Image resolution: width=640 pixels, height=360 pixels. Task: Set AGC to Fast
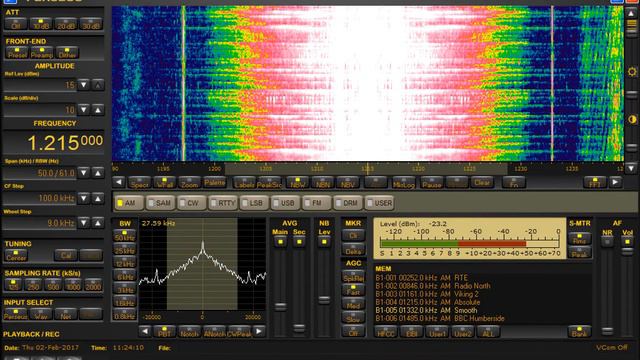click(353, 290)
